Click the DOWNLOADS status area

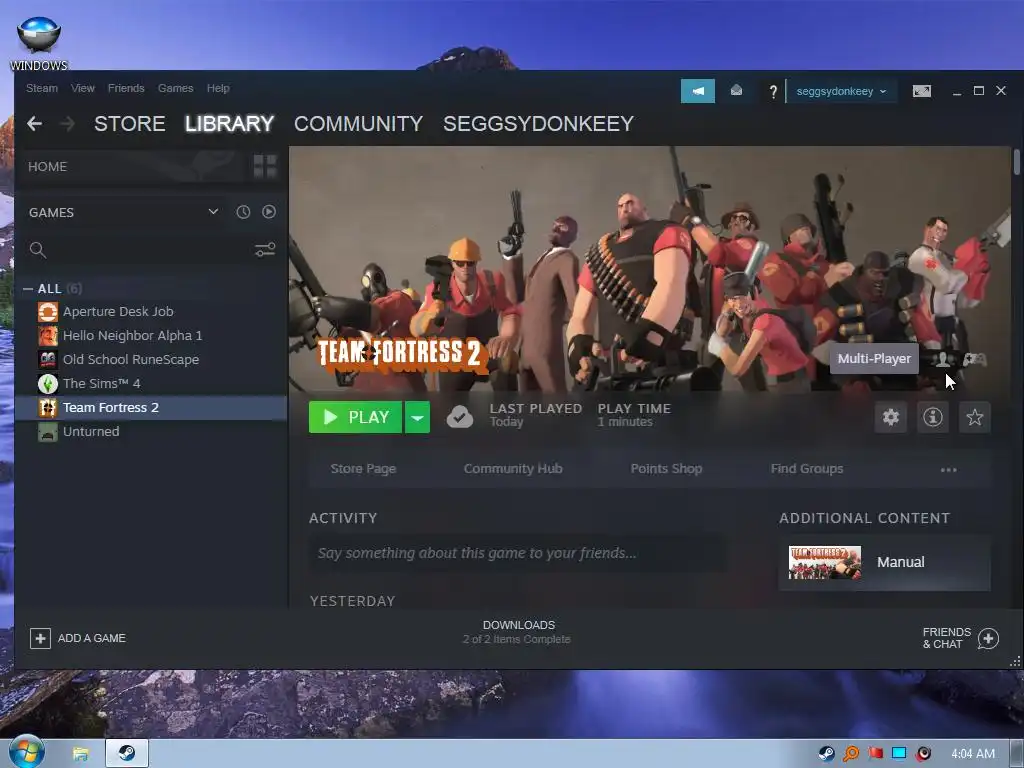point(517,632)
